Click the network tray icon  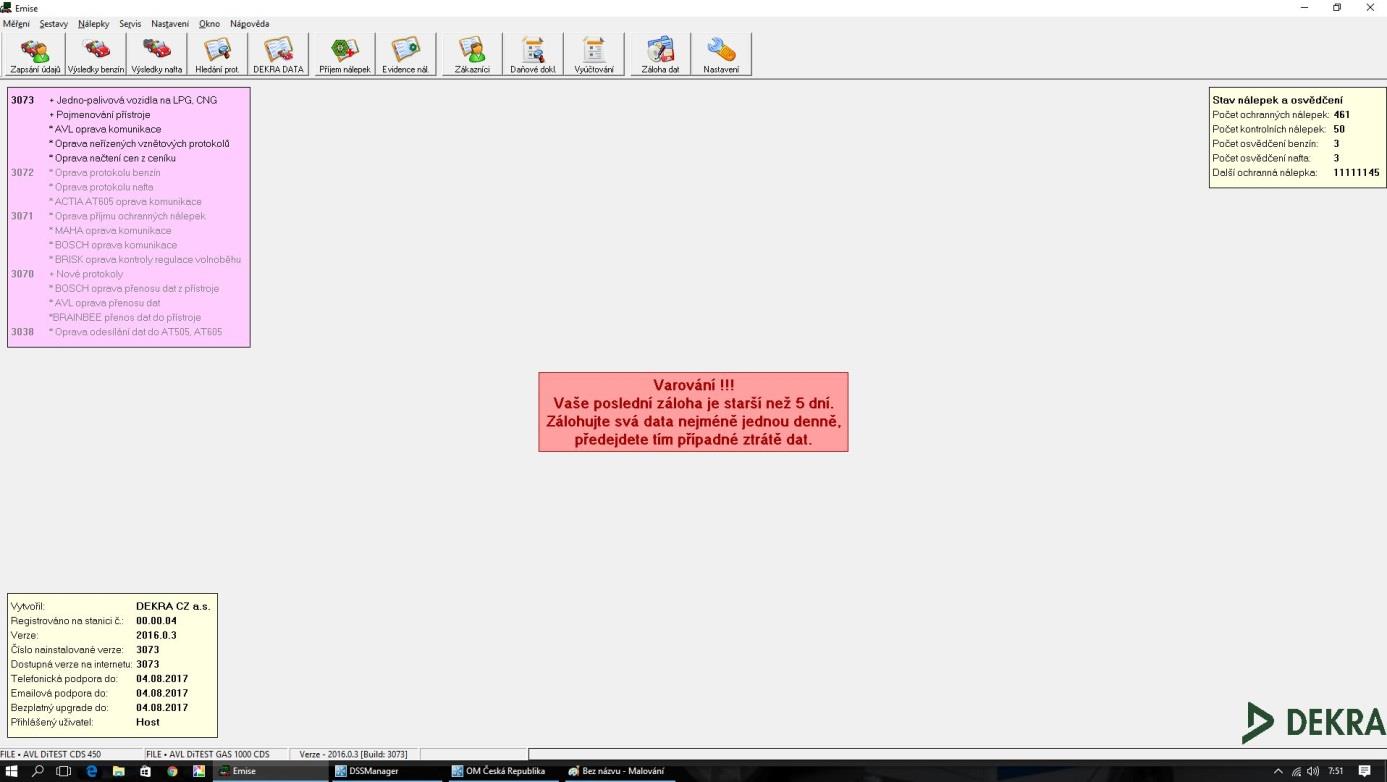click(x=1296, y=771)
